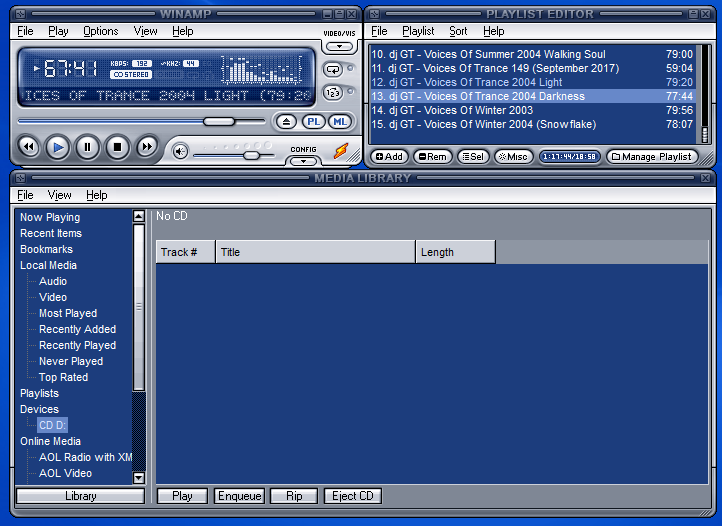Click the Library button

pos(81,496)
